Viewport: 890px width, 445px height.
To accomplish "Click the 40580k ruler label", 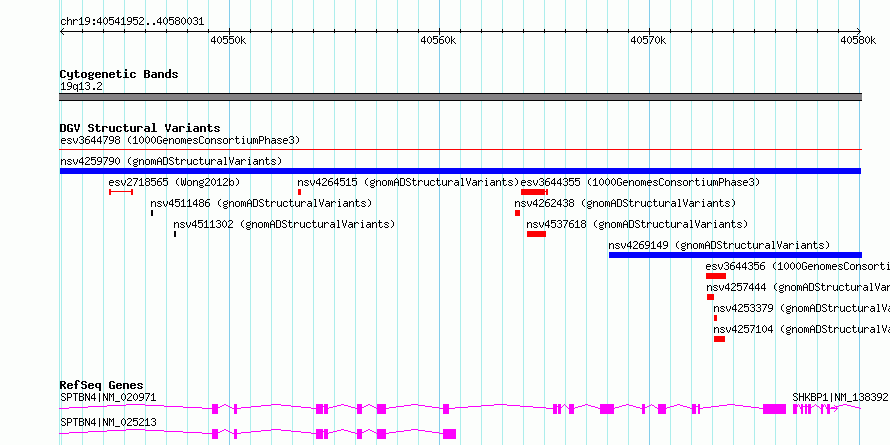I will [x=858, y=40].
